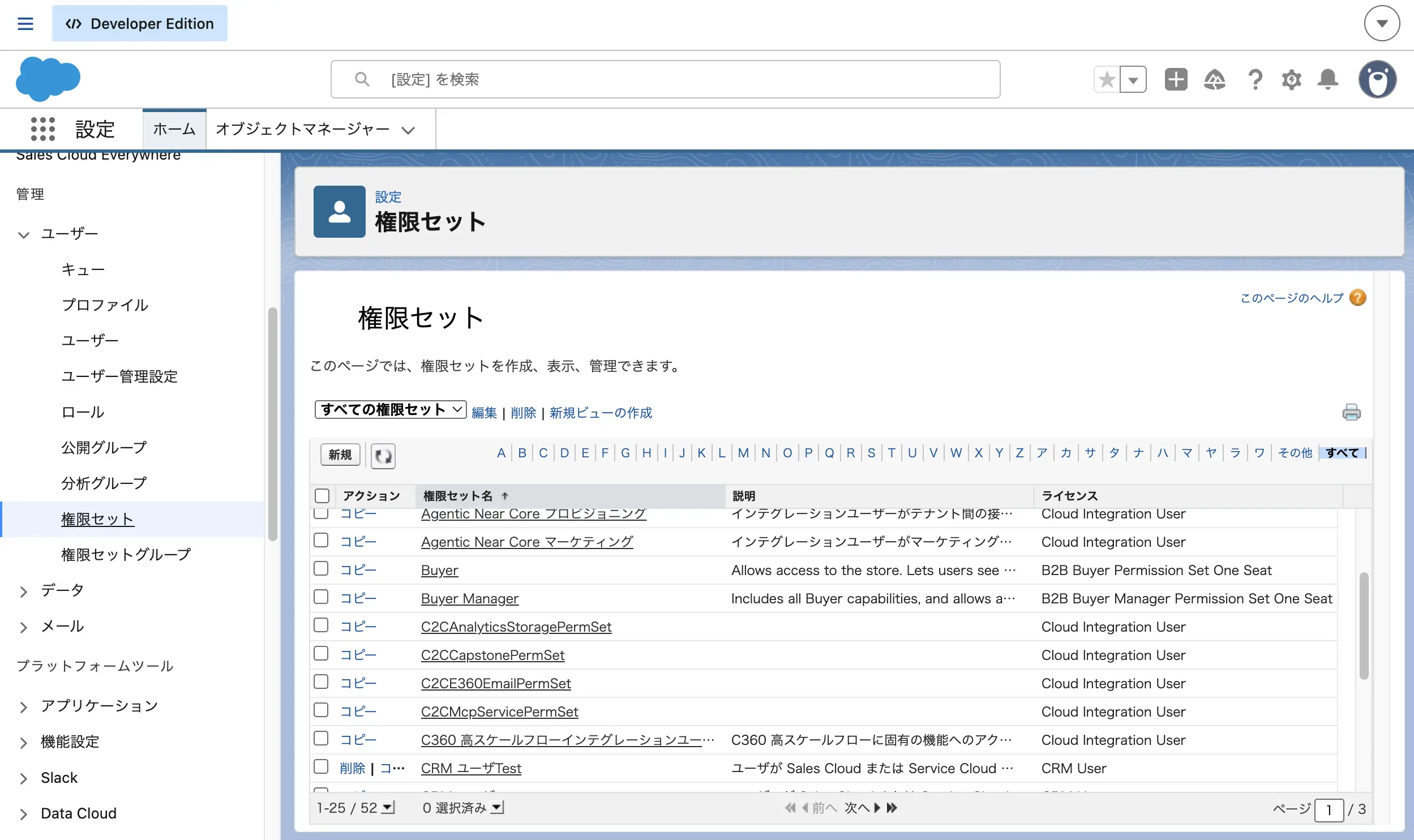The width and height of the screenshot is (1414, 840).
Task: Open the notifications bell icon
Action: [1327, 79]
